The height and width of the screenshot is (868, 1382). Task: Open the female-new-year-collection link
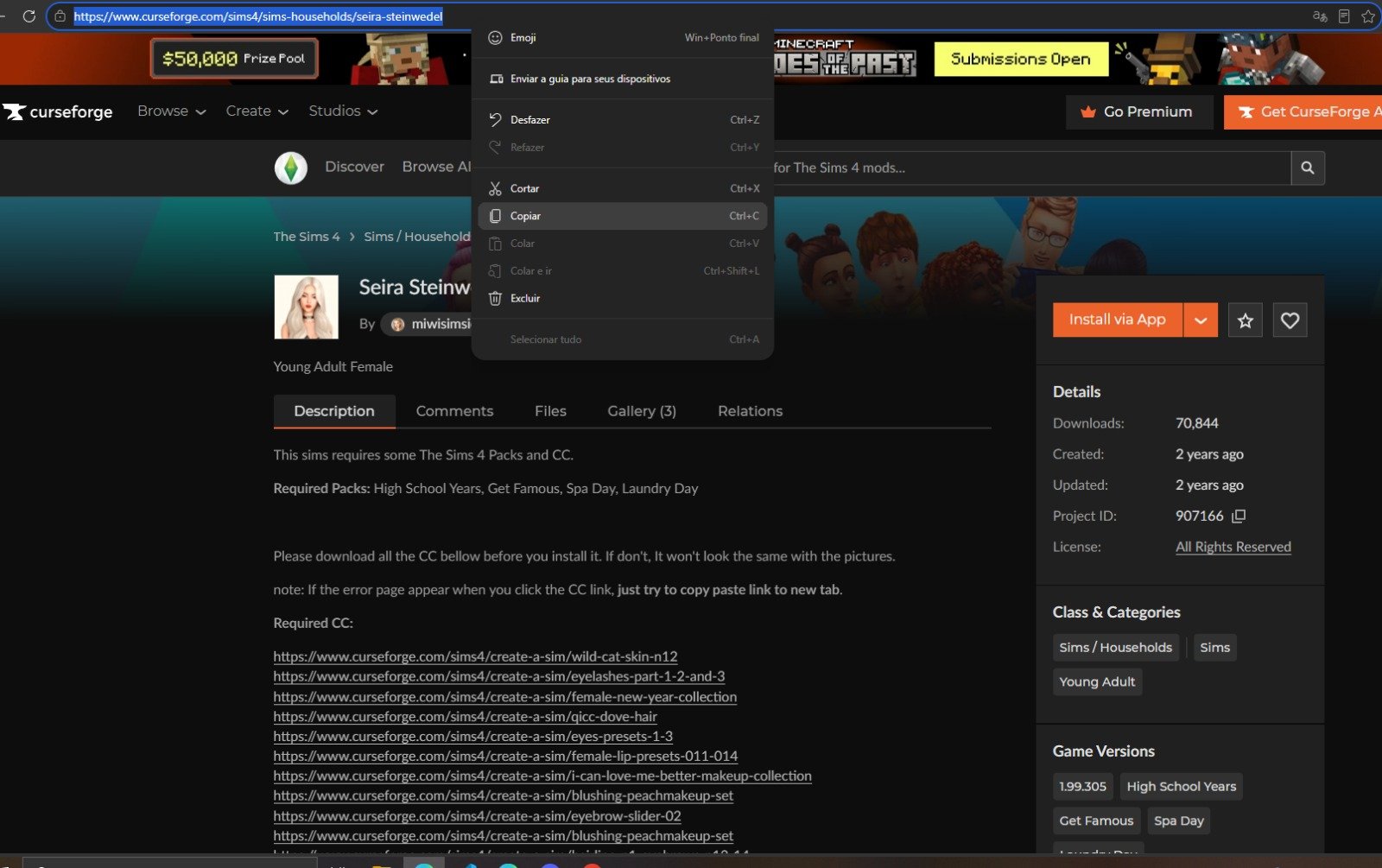[x=505, y=697]
